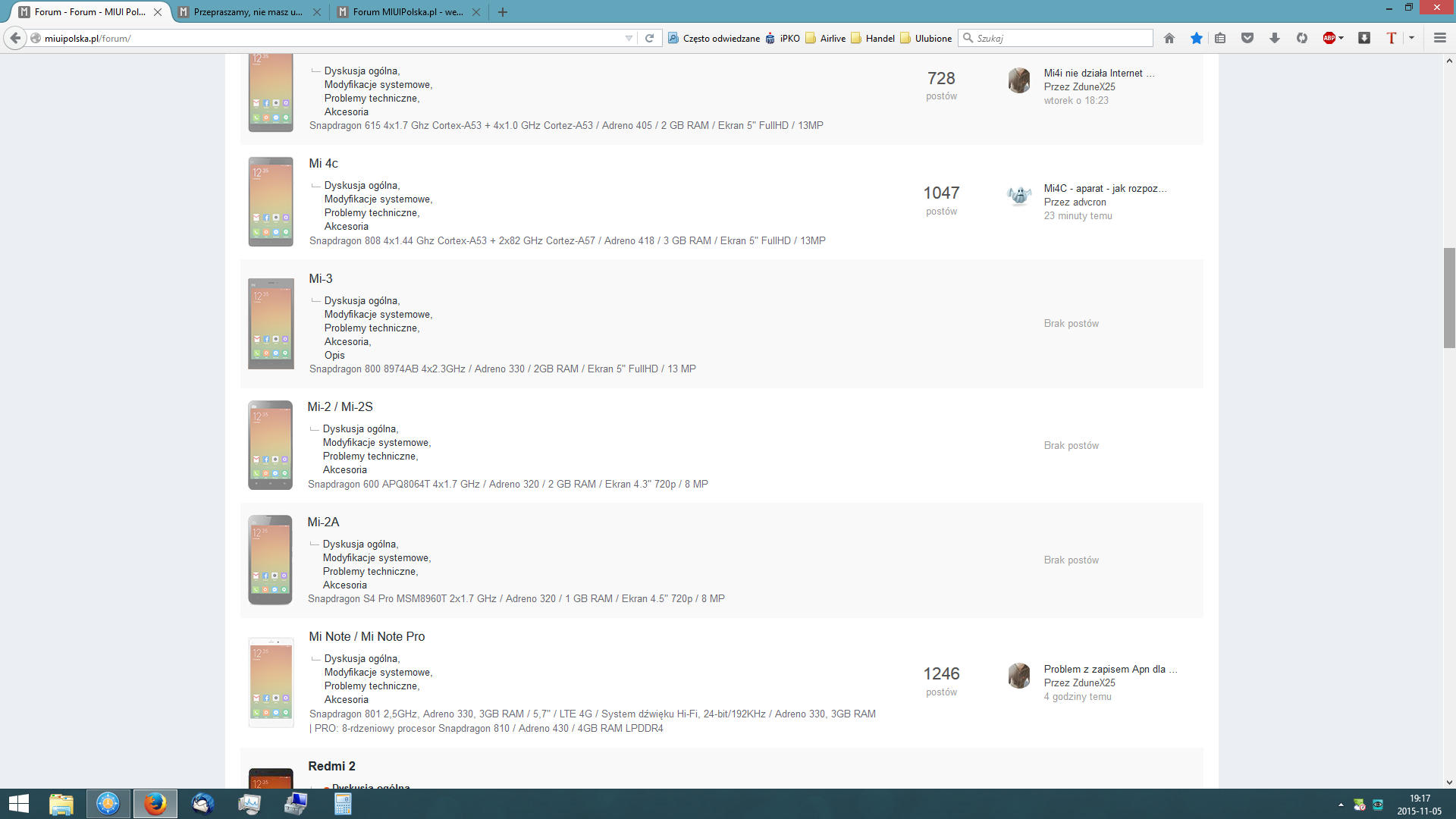Open the Mi4C aparat latest post link

click(1104, 188)
